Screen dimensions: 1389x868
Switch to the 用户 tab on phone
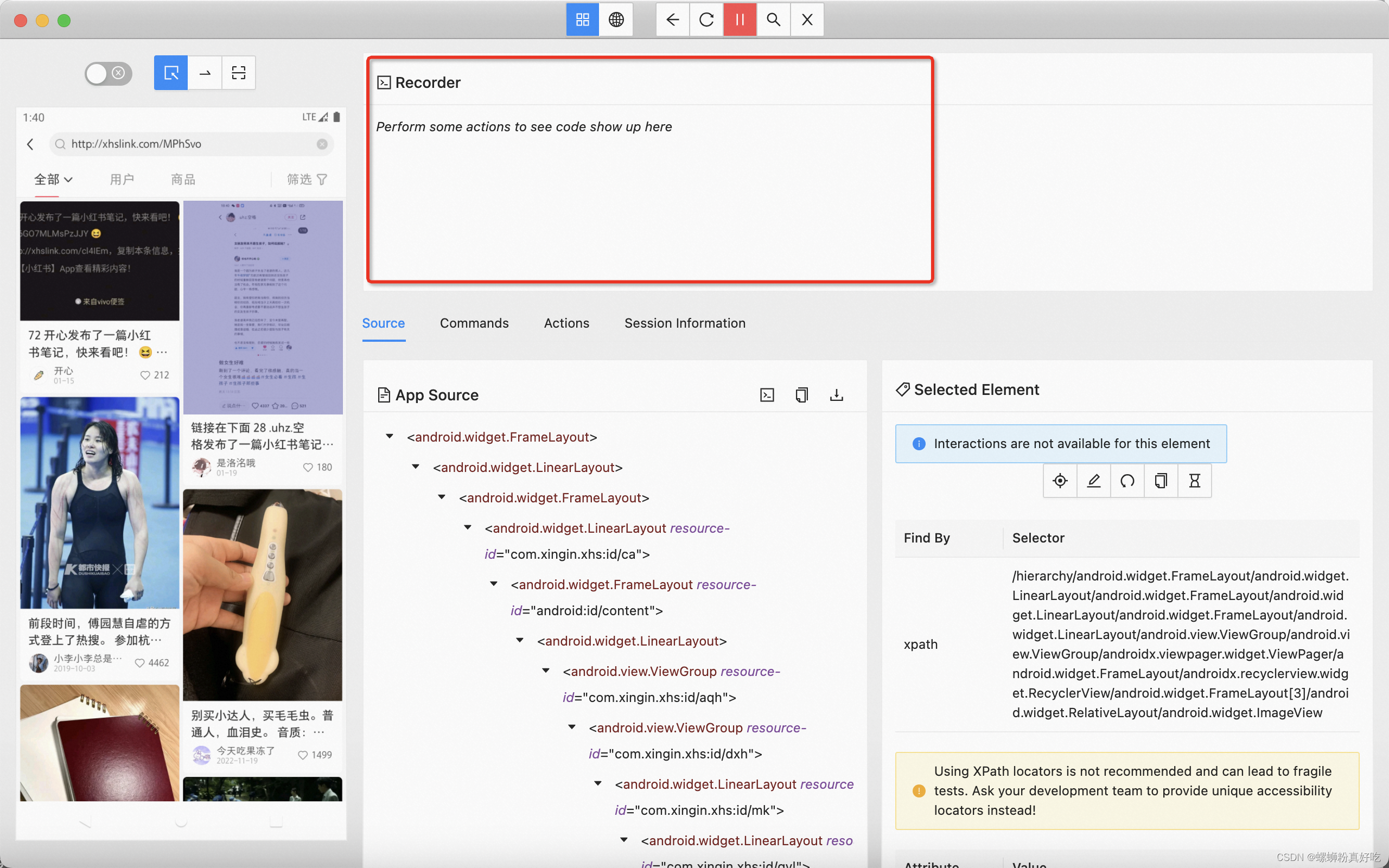(x=122, y=180)
